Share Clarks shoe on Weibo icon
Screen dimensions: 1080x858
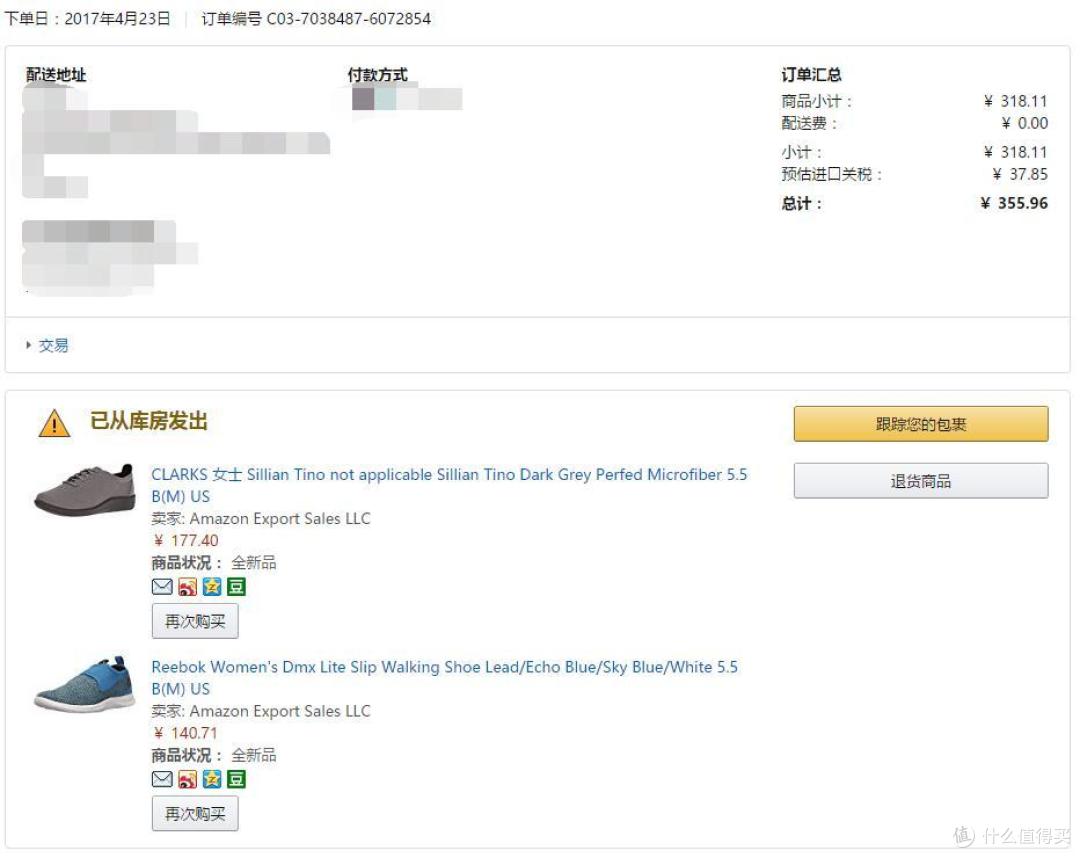tap(187, 587)
